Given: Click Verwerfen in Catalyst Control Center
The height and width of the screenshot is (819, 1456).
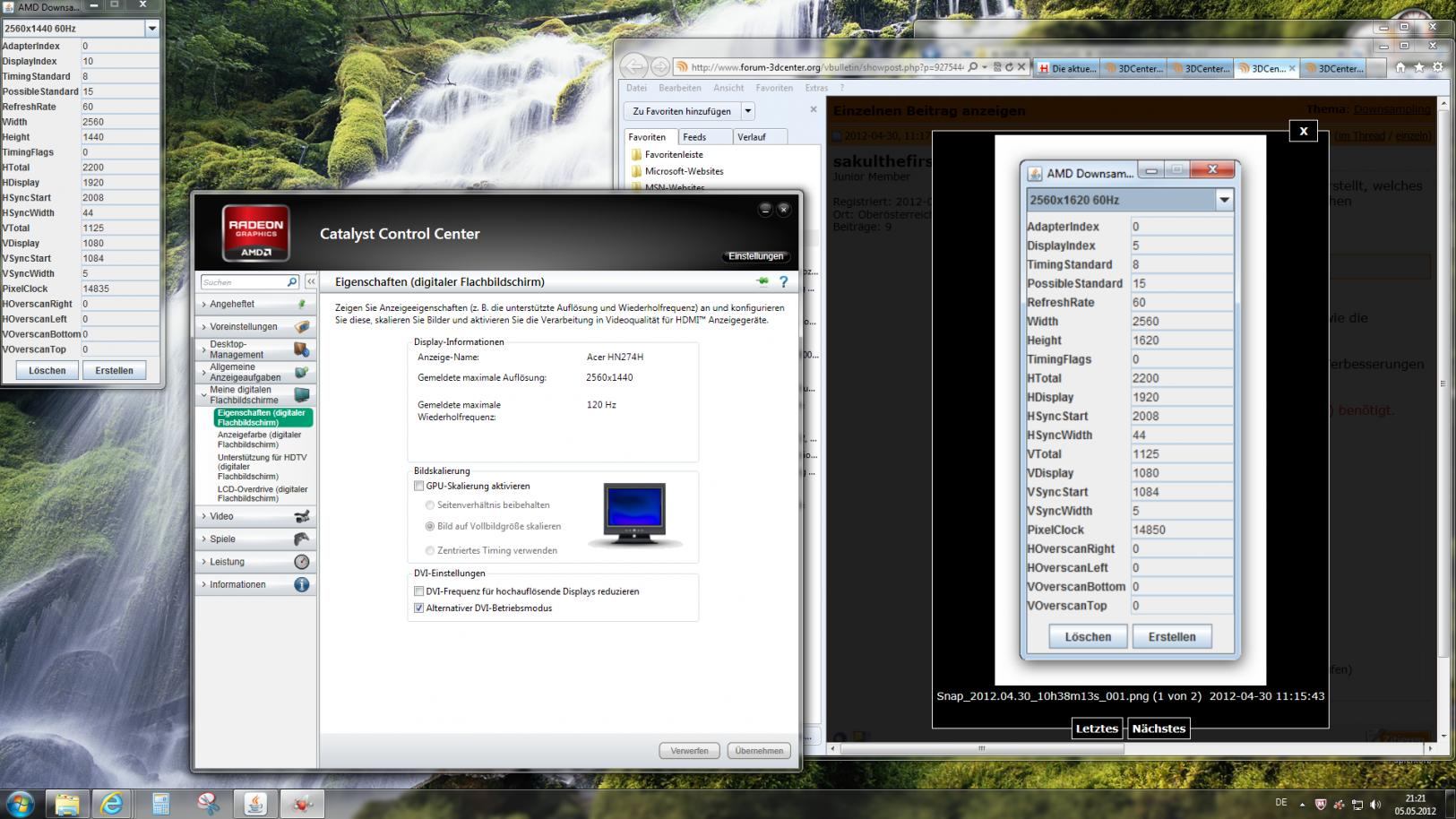Looking at the screenshot, I should pos(689,751).
